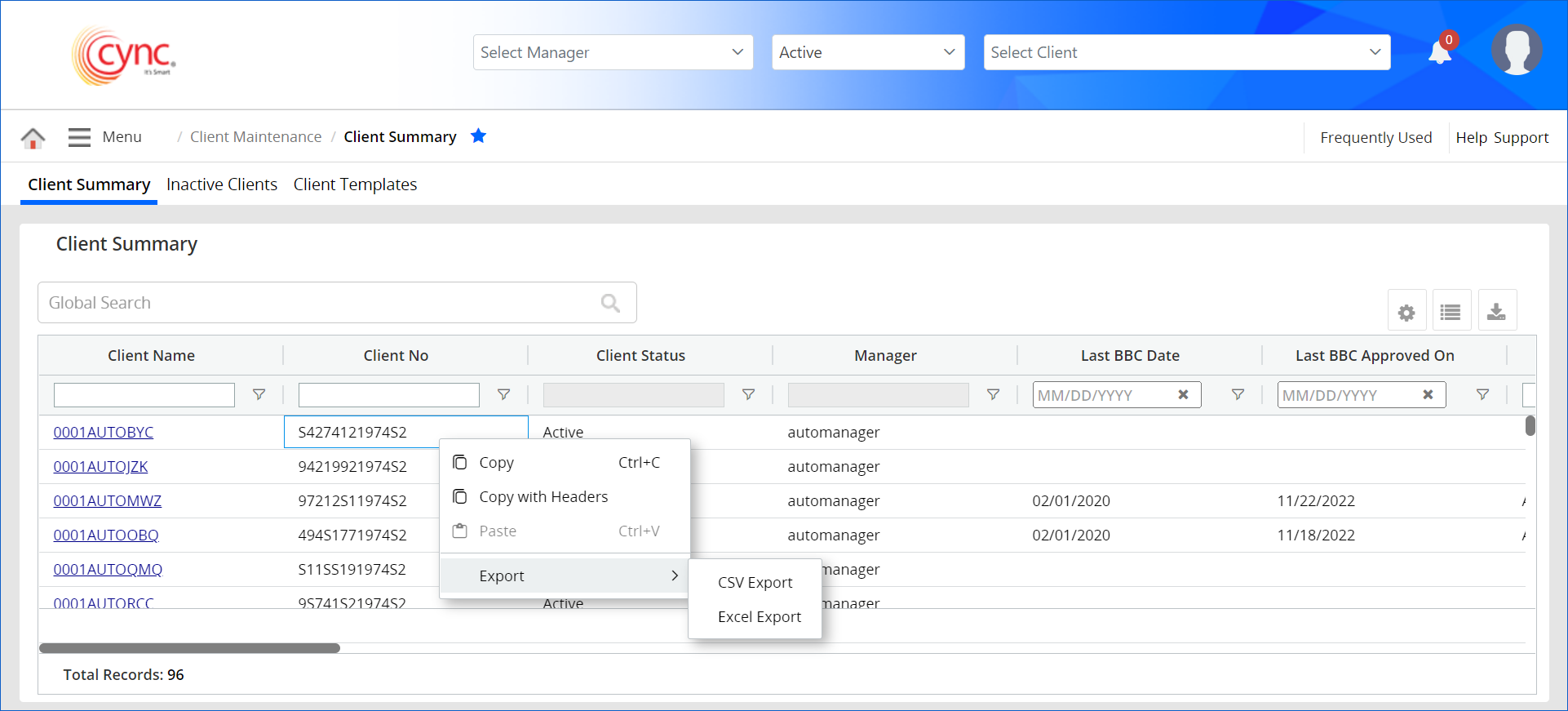Image resolution: width=1568 pixels, height=711 pixels.
Task: Click the Frequently Used button
Action: 1375,138
